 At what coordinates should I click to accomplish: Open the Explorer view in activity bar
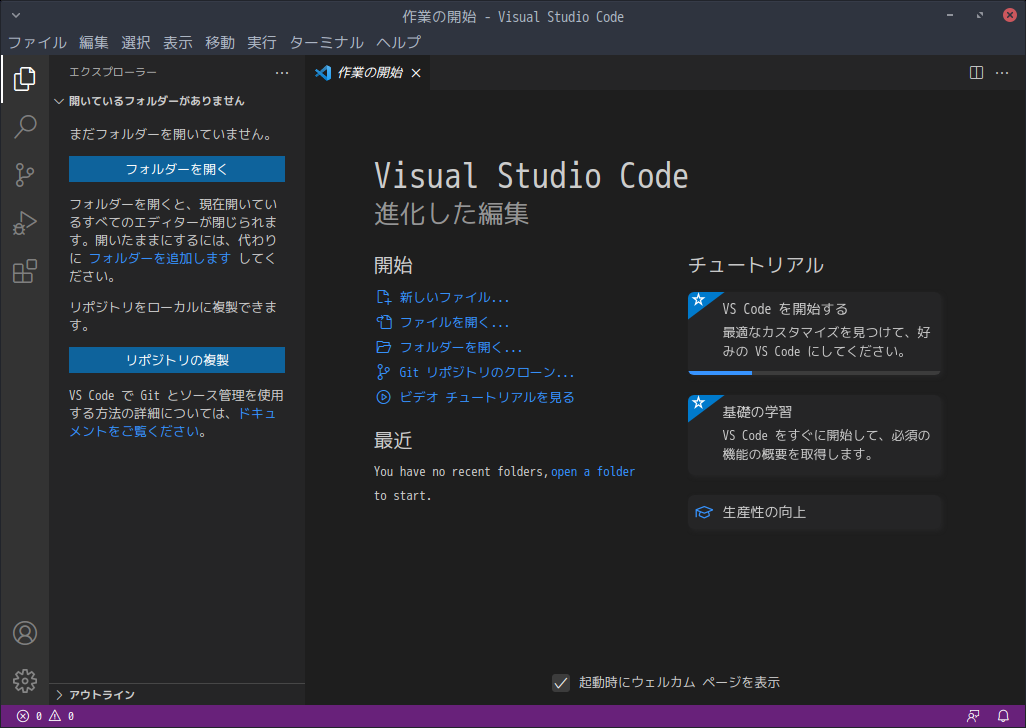click(x=24, y=78)
